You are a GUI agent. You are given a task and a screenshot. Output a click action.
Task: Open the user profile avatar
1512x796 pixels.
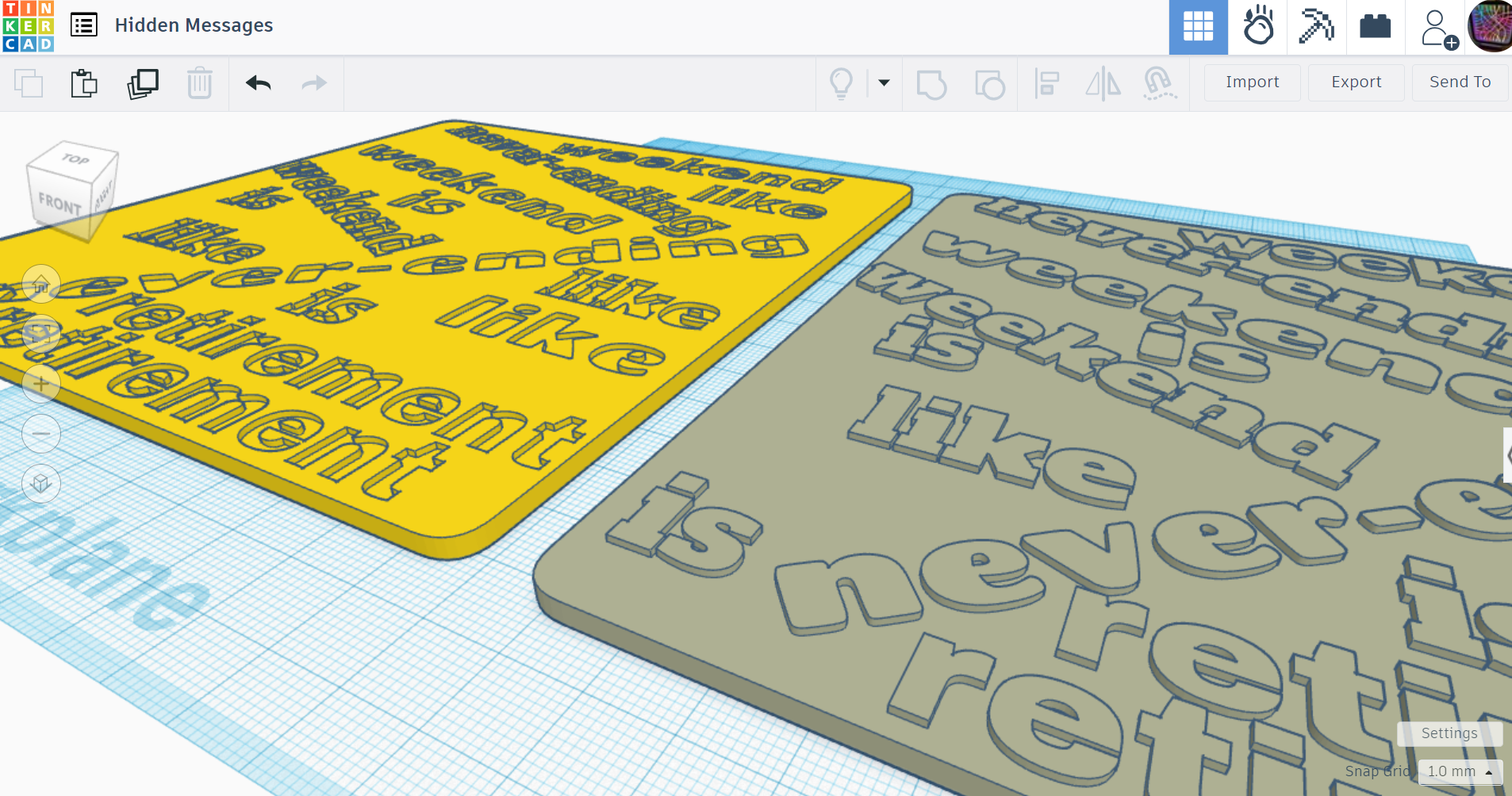click(x=1491, y=26)
